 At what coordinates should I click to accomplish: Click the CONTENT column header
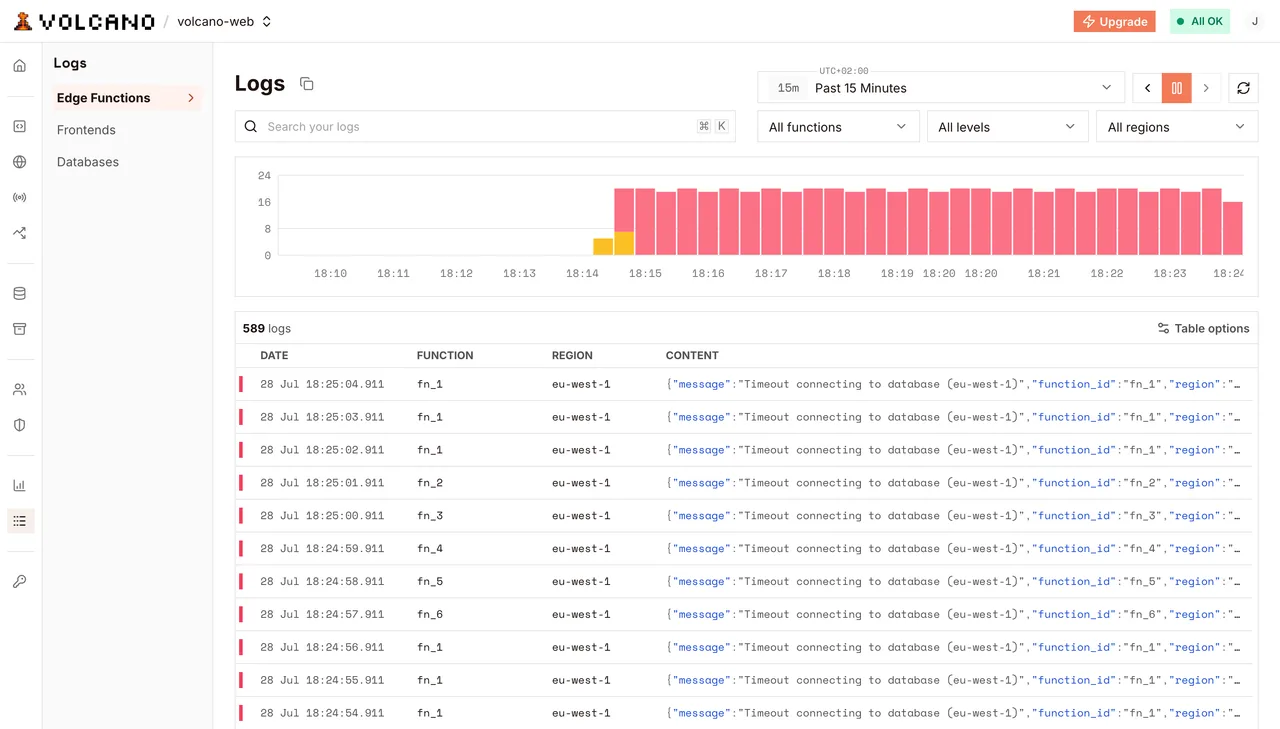[x=692, y=355]
